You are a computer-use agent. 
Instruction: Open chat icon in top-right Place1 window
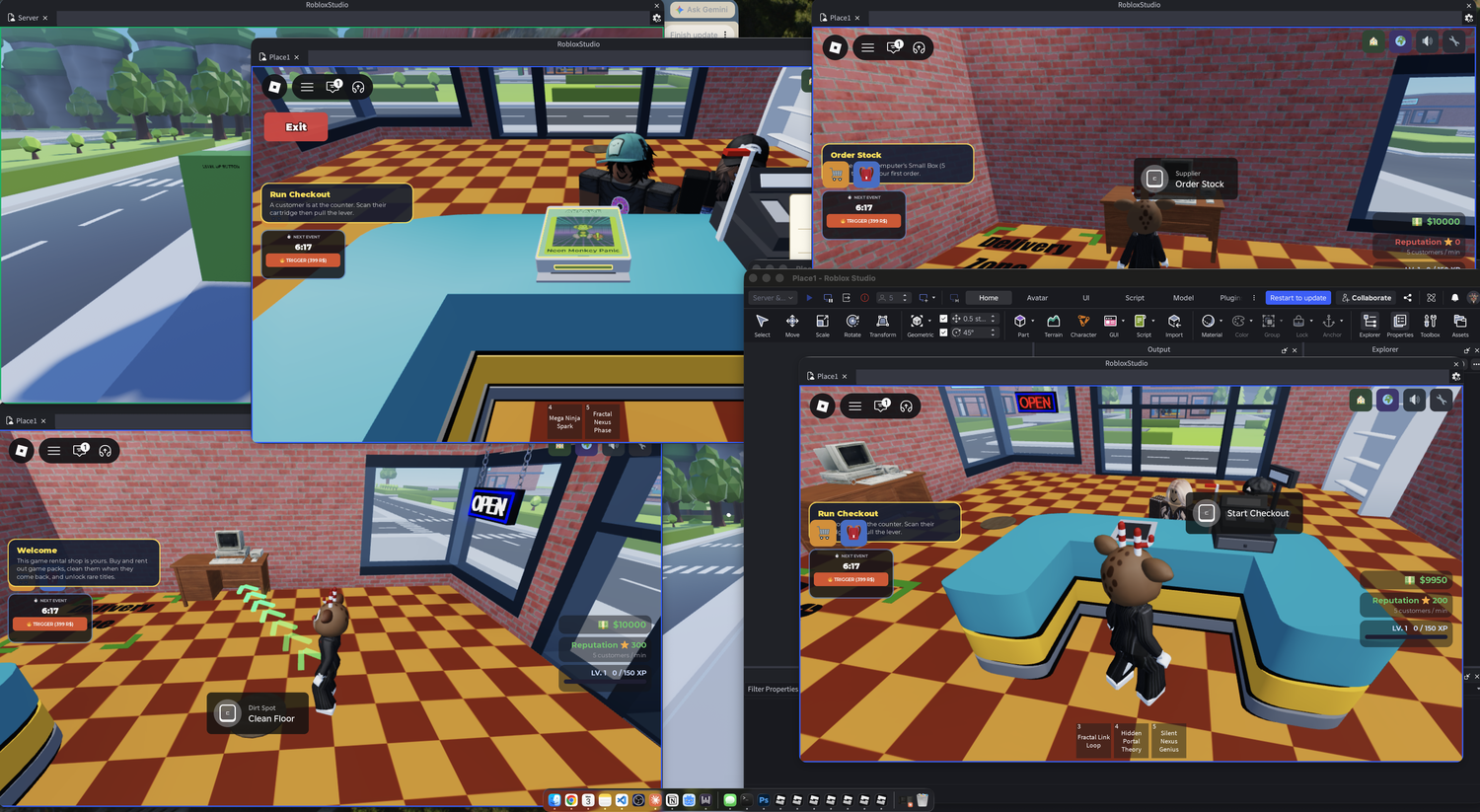coord(894,47)
